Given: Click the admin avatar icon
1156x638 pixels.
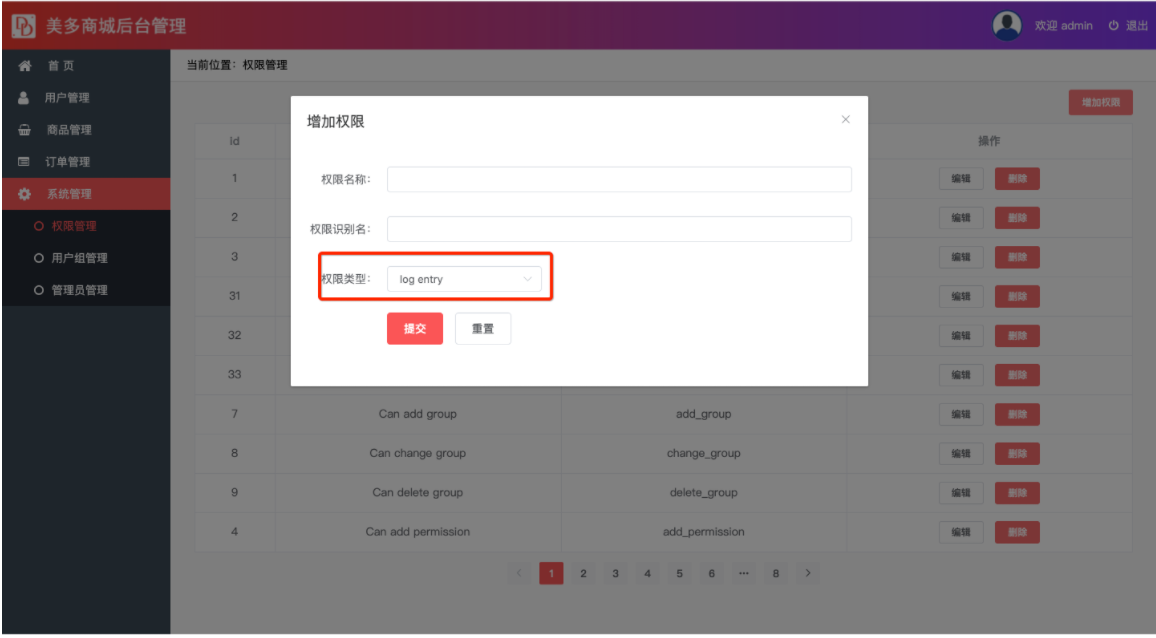Looking at the screenshot, I should [x=1006, y=26].
